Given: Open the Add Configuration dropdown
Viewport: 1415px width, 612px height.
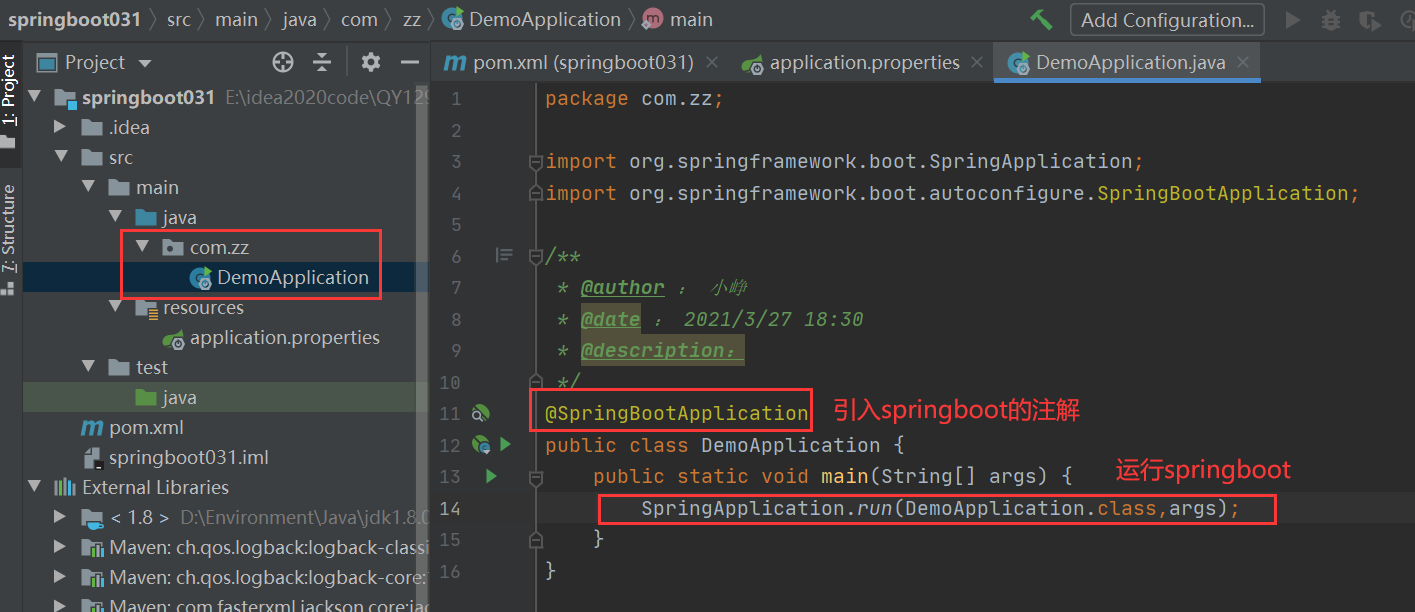Looking at the screenshot, I should click(1167, 20).
